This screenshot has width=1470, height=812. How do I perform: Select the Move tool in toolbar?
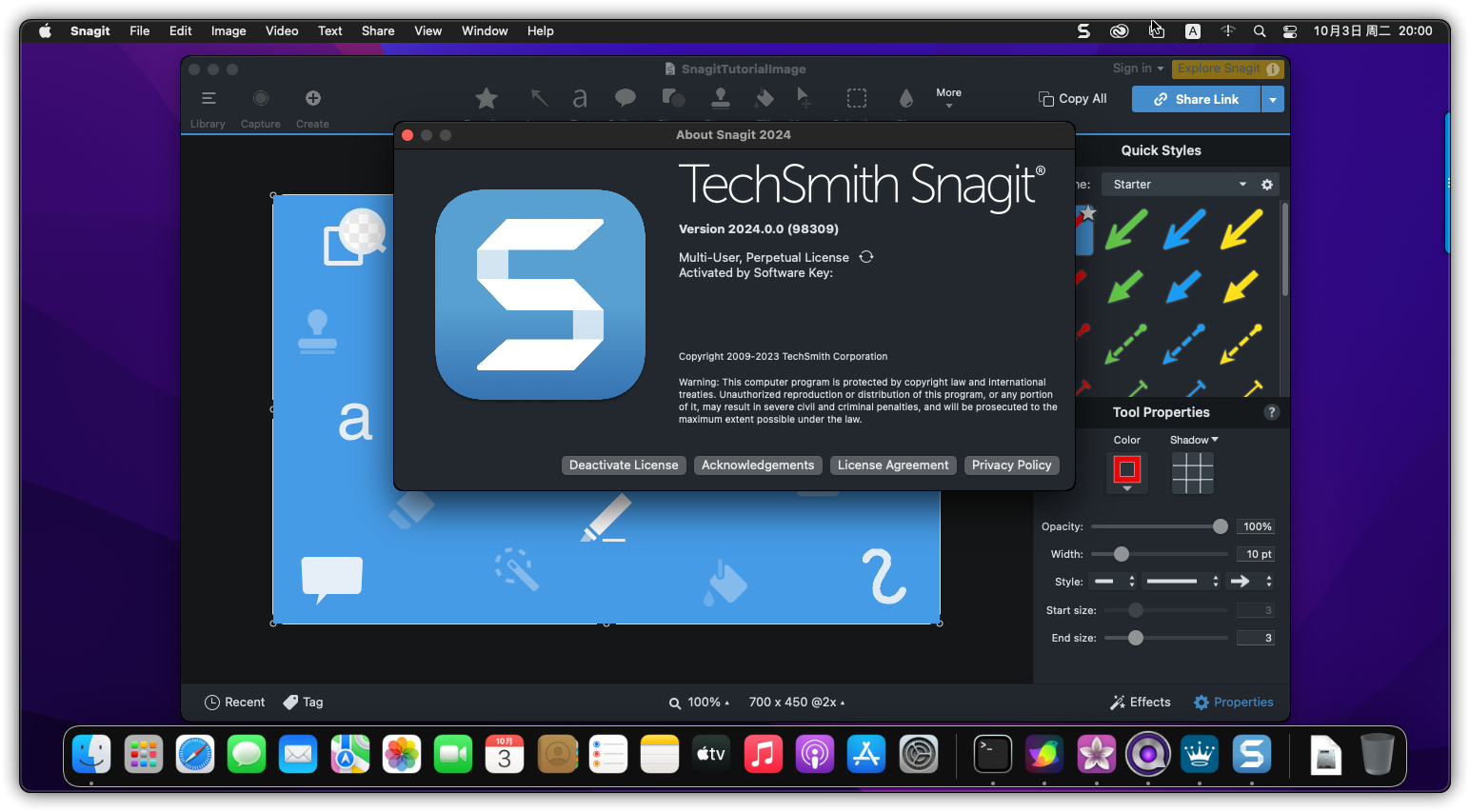tap(805, 98)
